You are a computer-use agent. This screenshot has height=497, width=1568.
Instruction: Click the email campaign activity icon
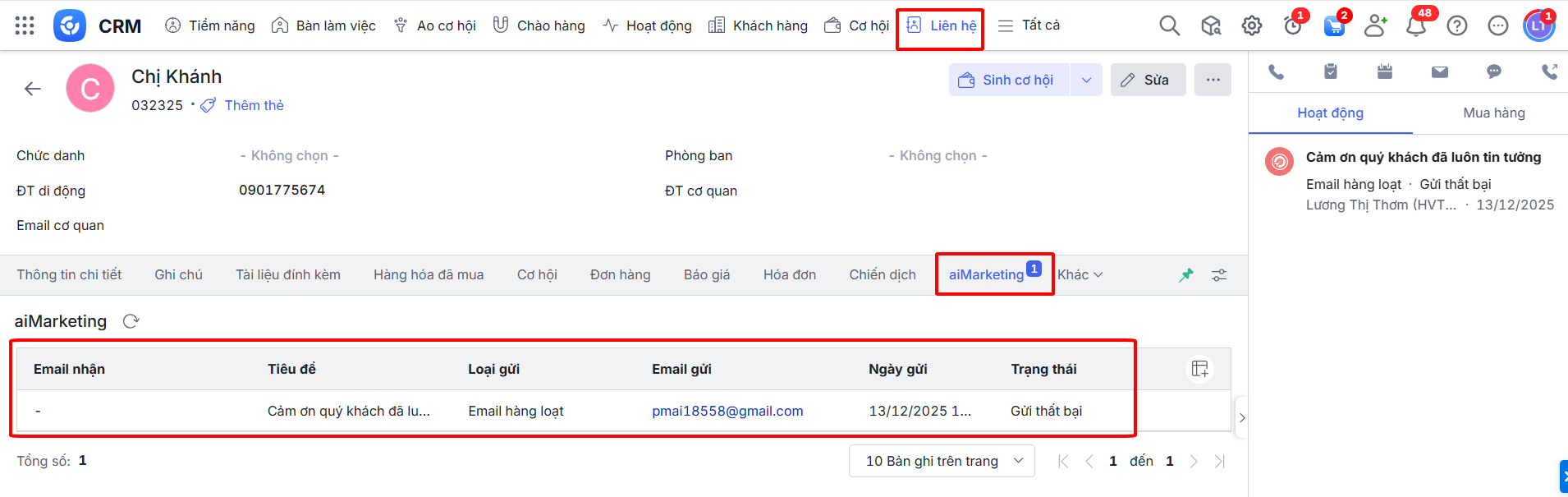pyautogui.click(x=1279, y=162)
